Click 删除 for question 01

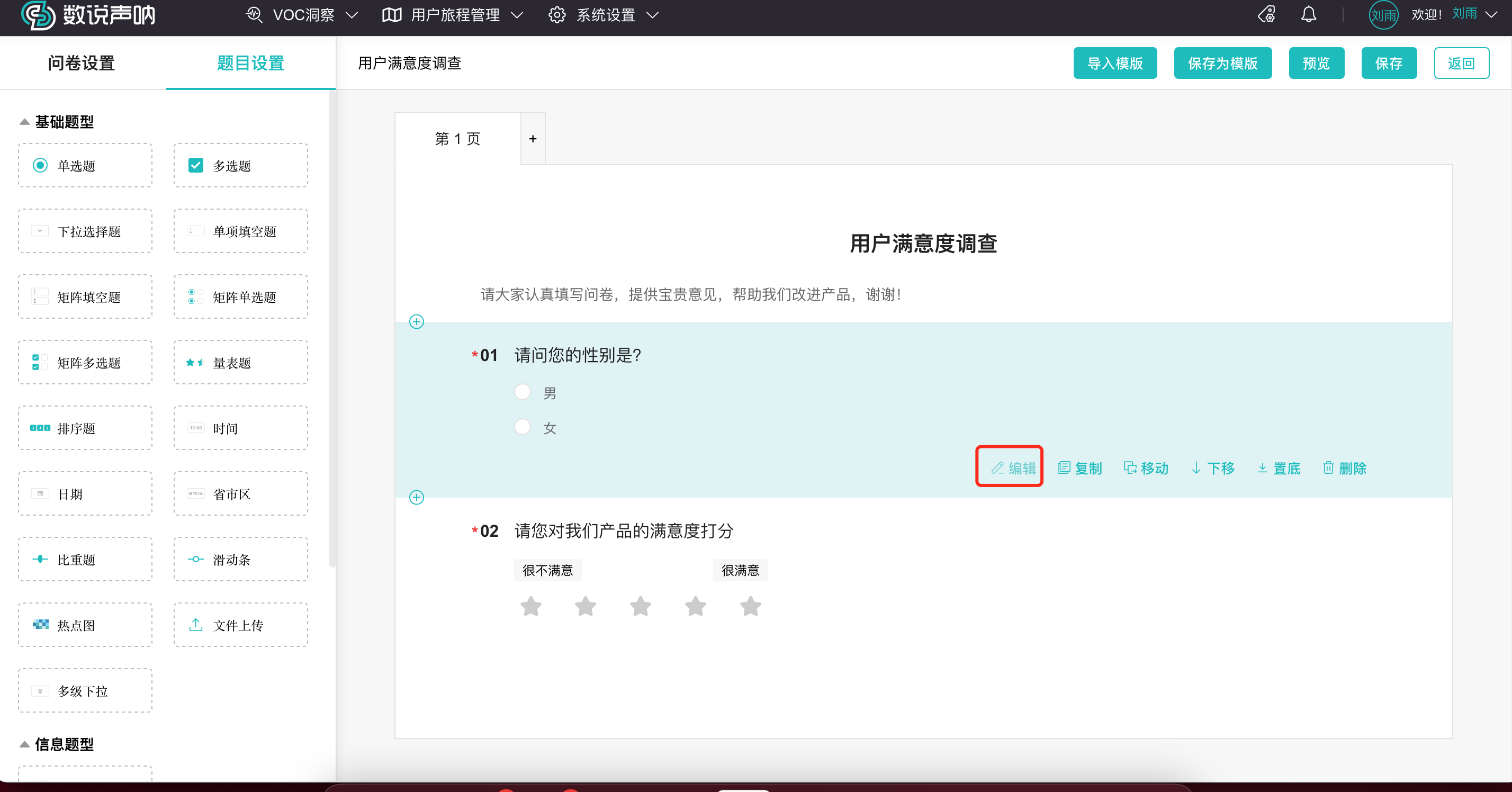(1344, 469)
